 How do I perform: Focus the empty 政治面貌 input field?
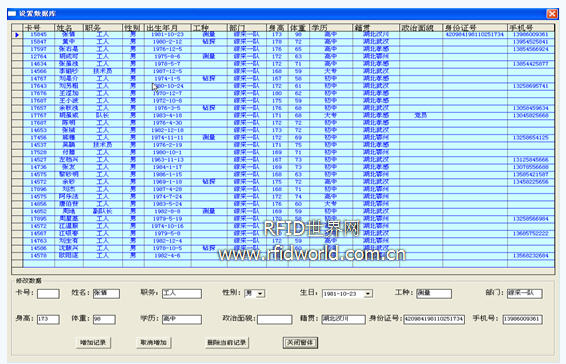275,319
